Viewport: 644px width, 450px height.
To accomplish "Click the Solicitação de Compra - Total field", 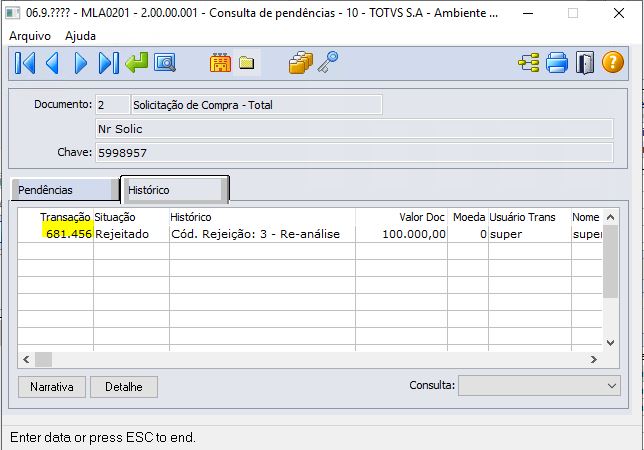I will tap(256, 105).
